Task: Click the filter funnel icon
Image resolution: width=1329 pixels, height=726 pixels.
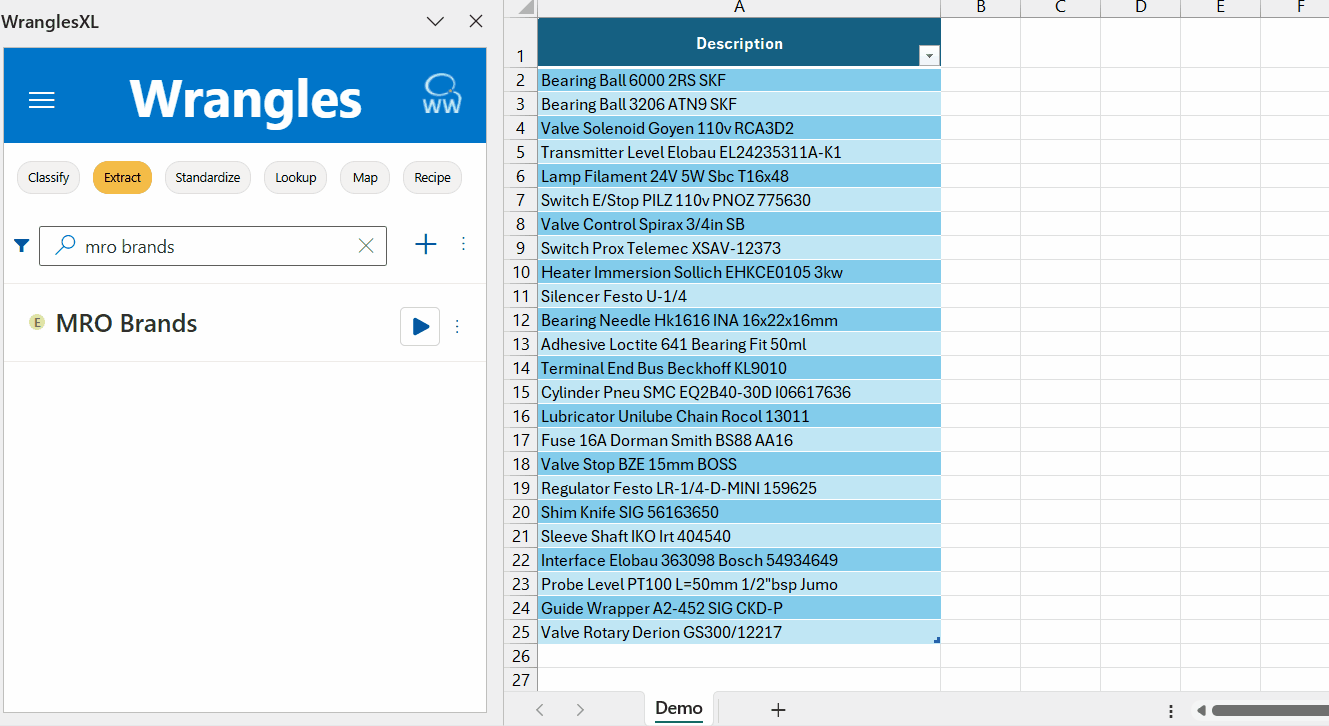Action: (22, 245)
